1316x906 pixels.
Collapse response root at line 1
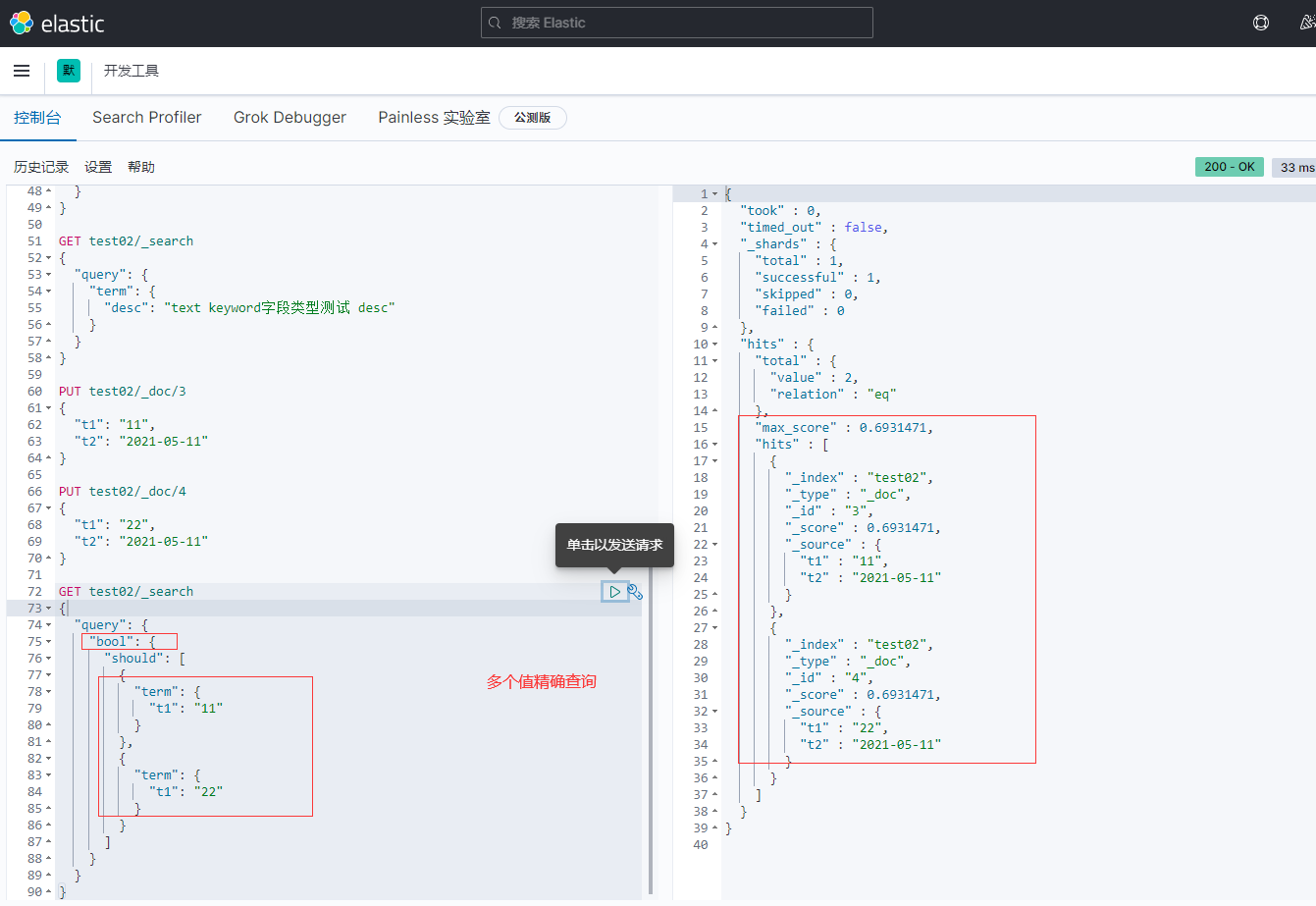click(x=714, y=194)
